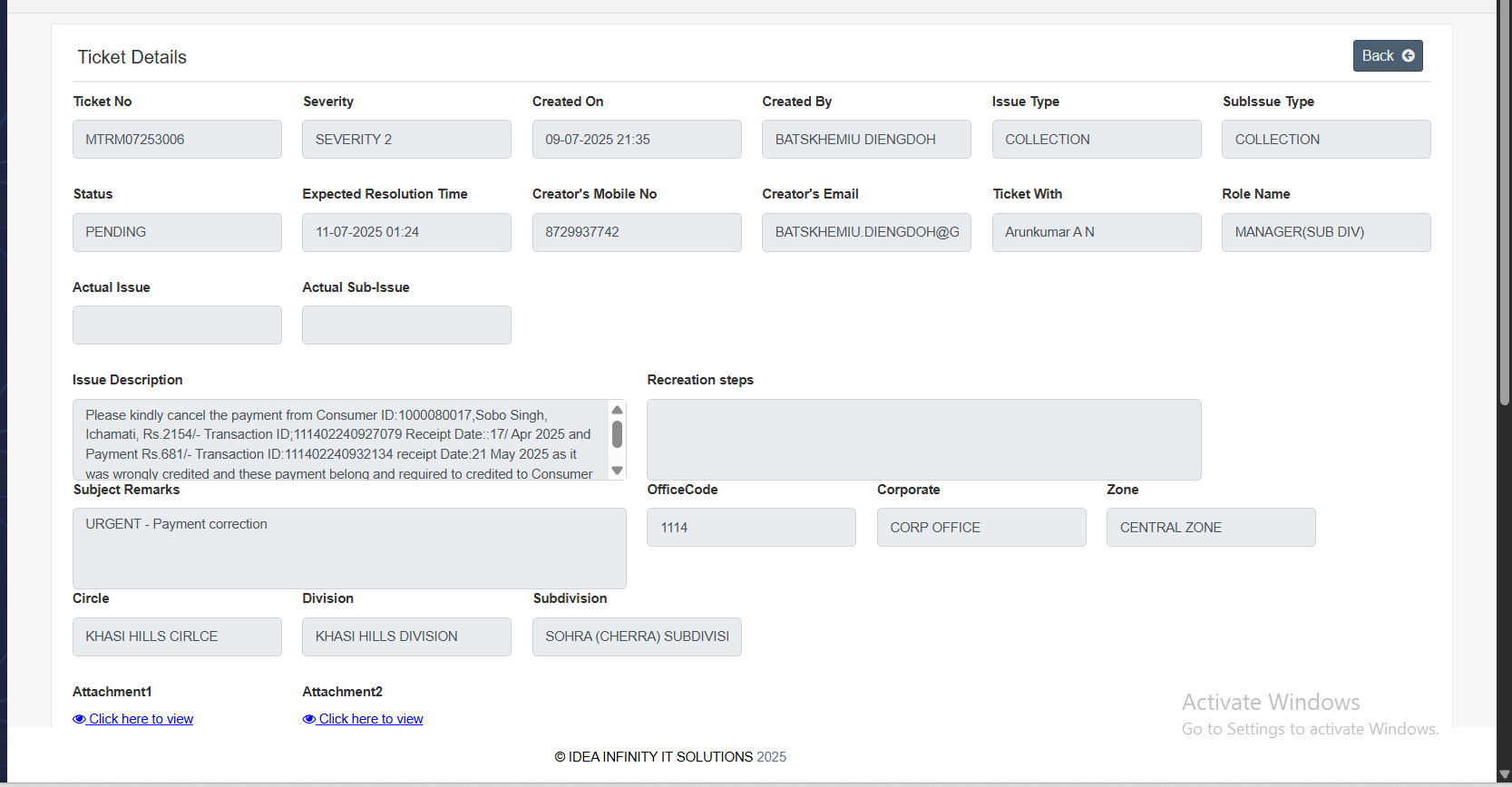
Task: Click the Issue Description scrollbar thumb
Action: pos(617,434)
